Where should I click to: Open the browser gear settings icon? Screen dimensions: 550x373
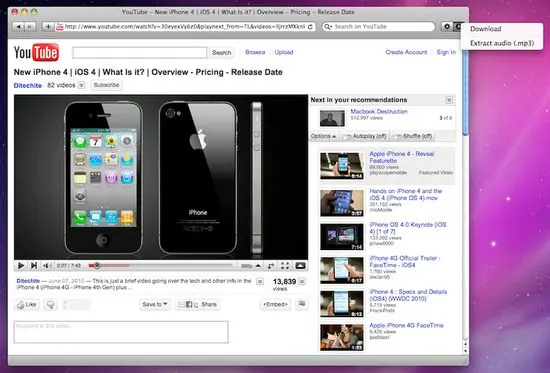[x=447, y=26]
